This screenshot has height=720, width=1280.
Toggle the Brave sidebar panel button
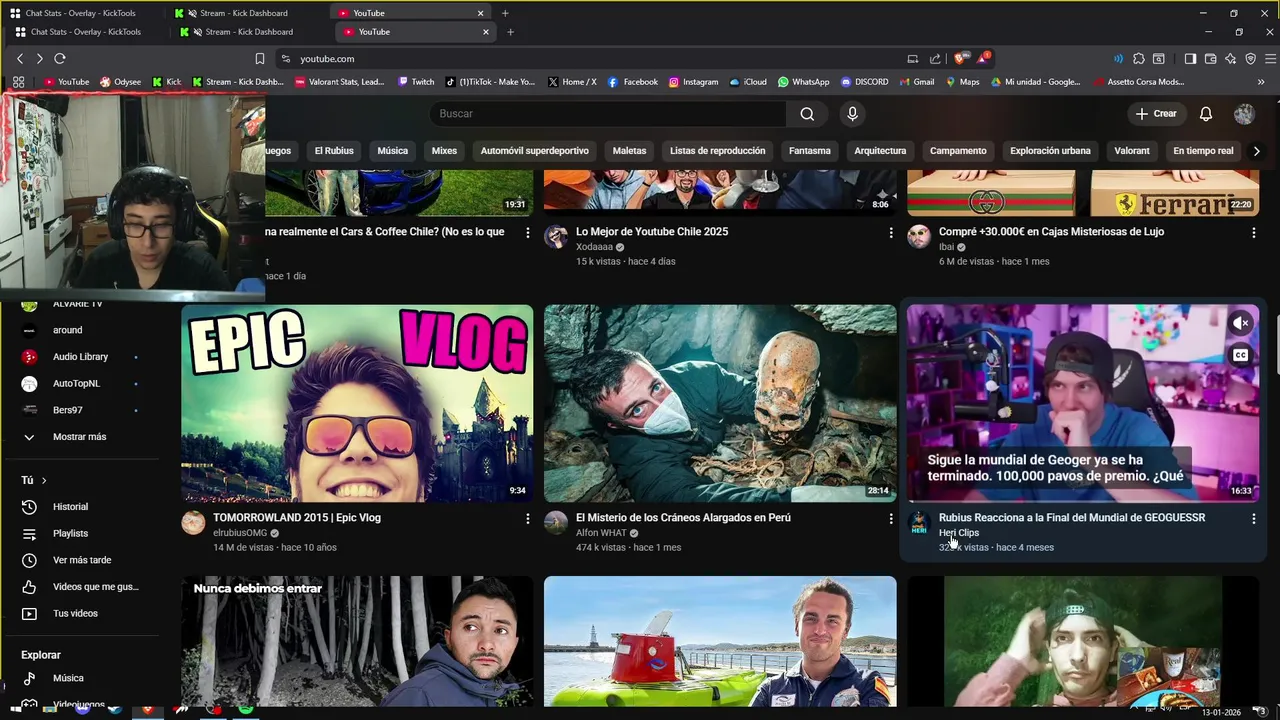1191,59
